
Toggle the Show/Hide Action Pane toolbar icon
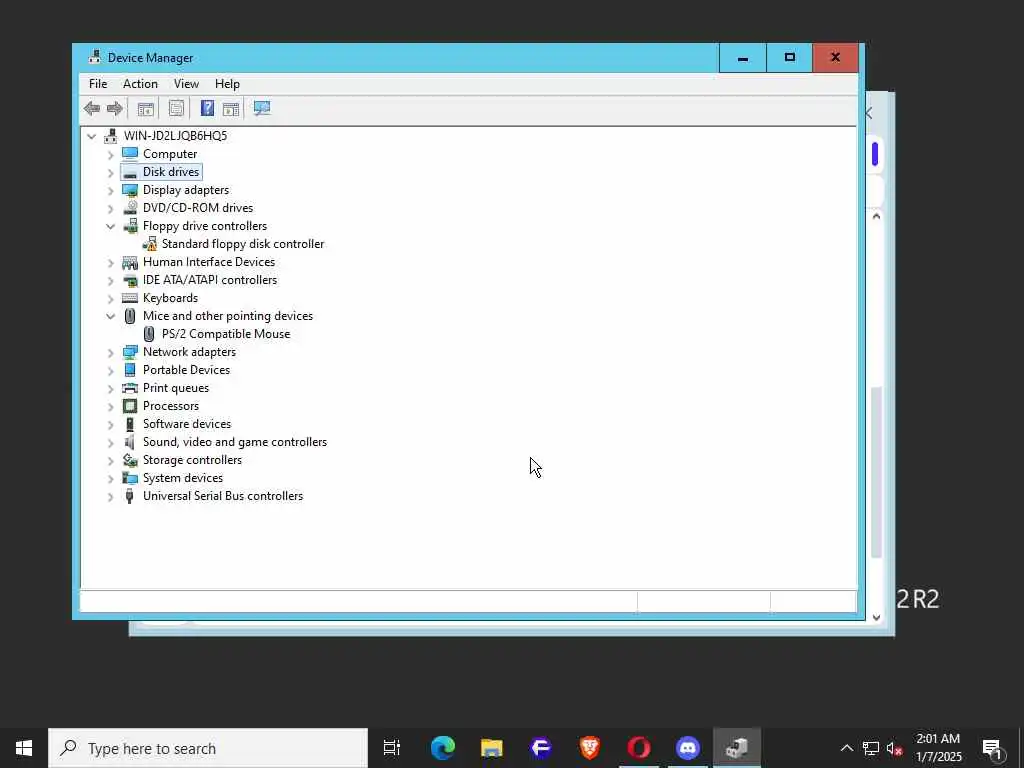click(x=231, y=108)
